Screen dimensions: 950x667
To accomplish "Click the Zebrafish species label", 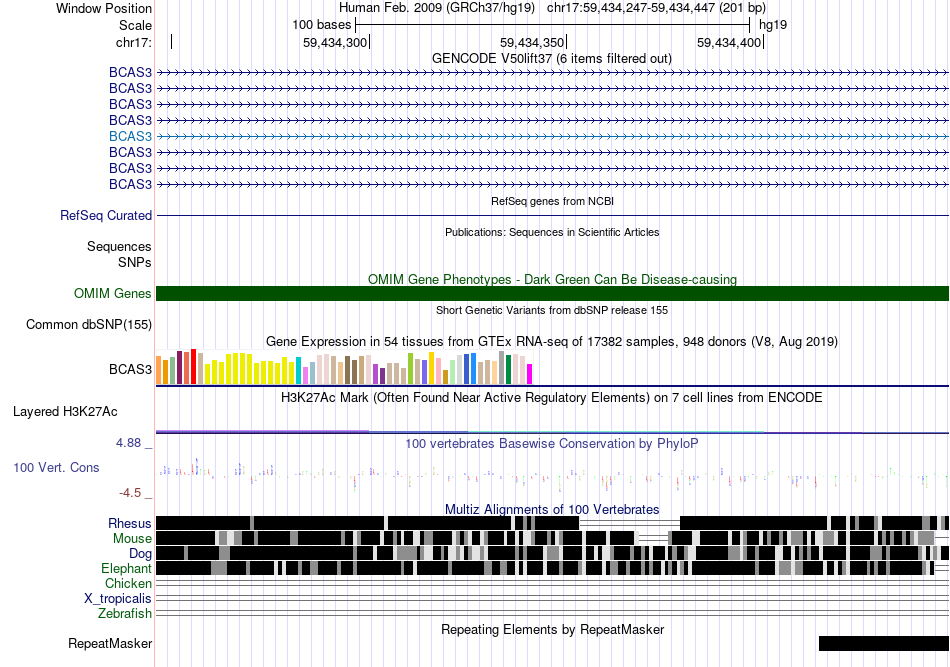I will coord(125,614).
